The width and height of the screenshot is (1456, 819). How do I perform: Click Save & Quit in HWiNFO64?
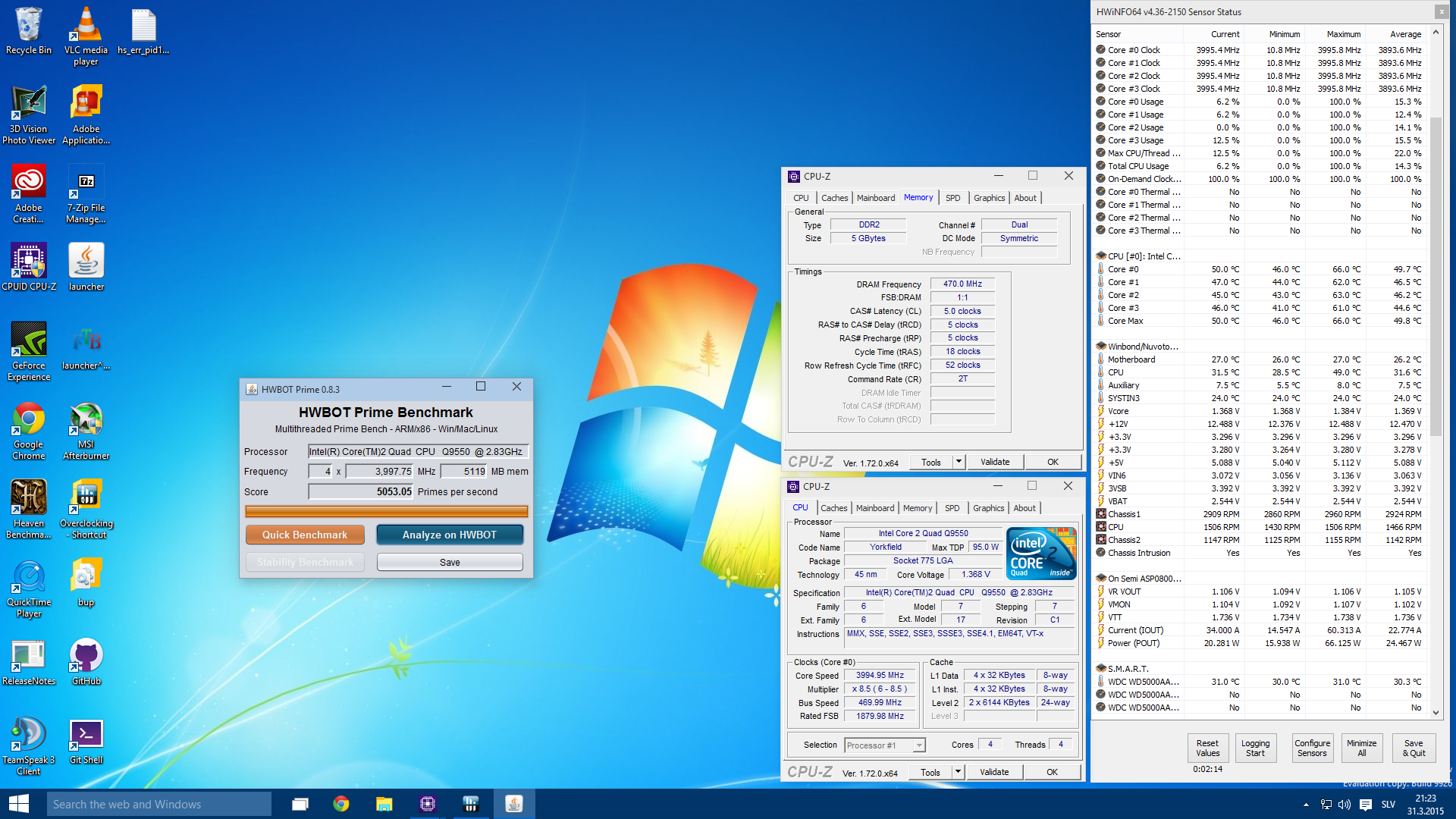coord(1414,748)
